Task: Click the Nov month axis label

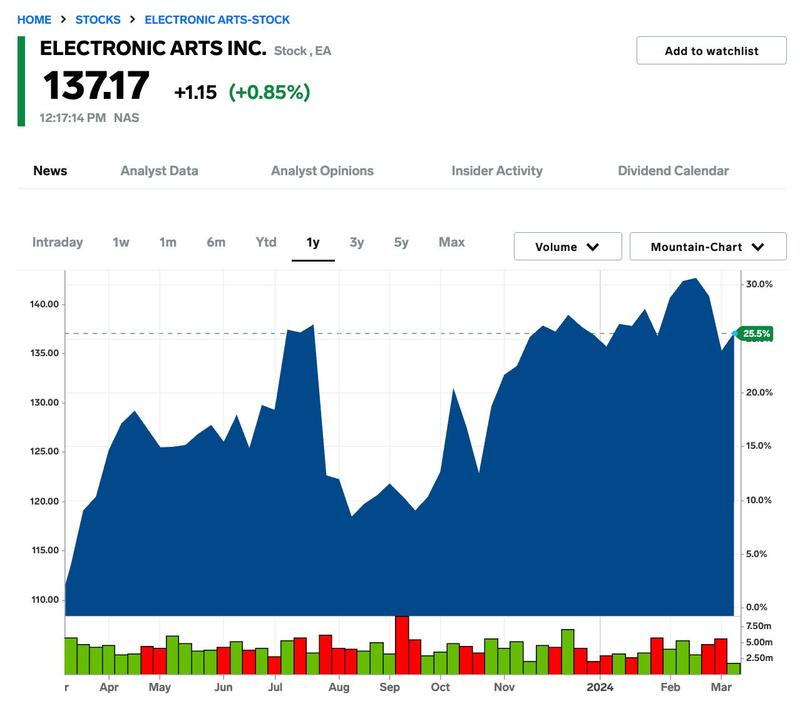Action: click(x=504, y=688)
